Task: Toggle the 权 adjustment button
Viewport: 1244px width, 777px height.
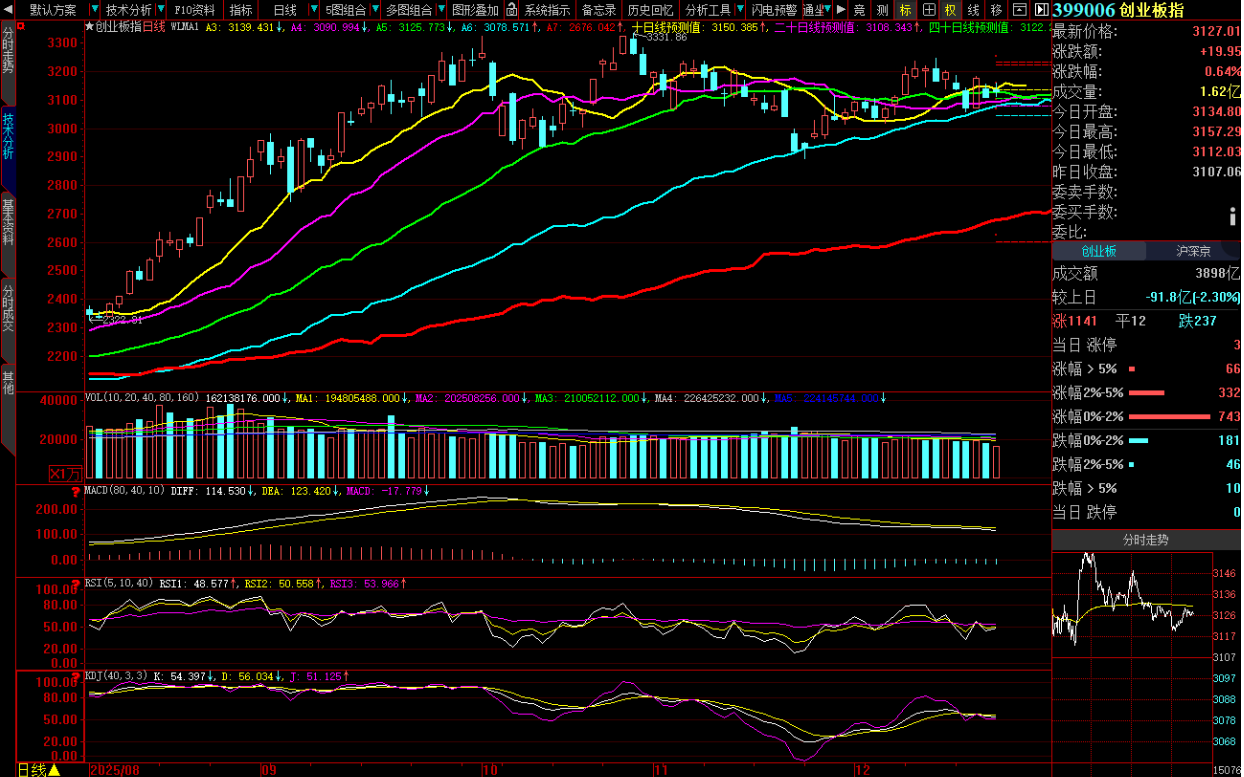Action: pyautogui.click(x=950, y=10)
